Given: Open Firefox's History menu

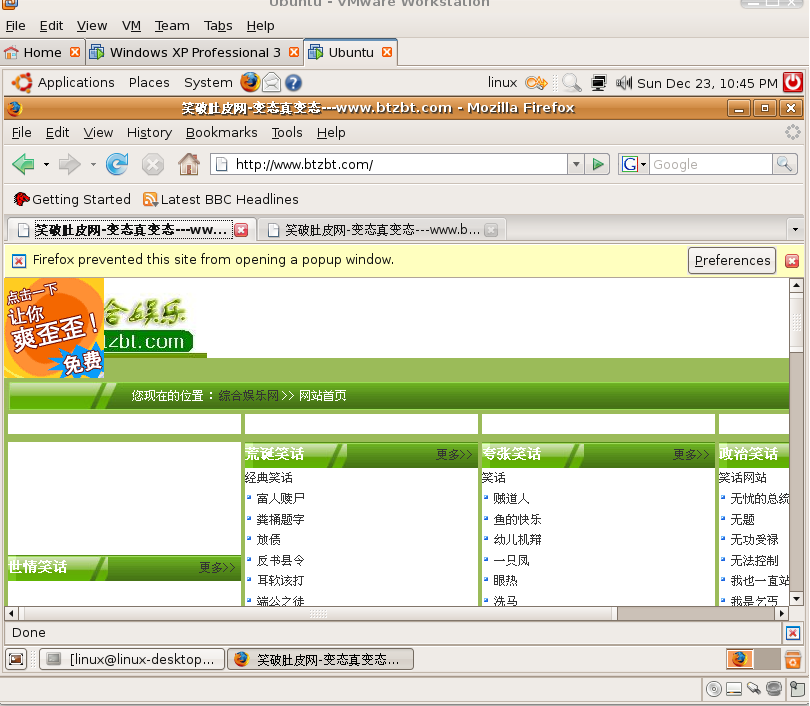Looking at the screenshot, I should tap(149, 133).
